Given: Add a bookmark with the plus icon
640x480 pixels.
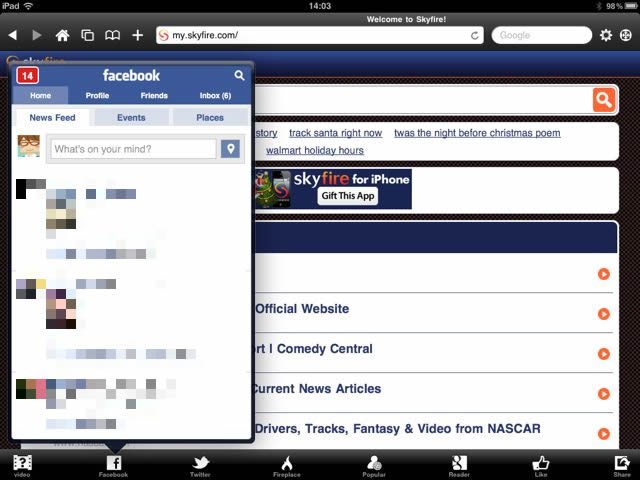Looking at the screenshot, I should pyautogui.click(x=138, y=36).
